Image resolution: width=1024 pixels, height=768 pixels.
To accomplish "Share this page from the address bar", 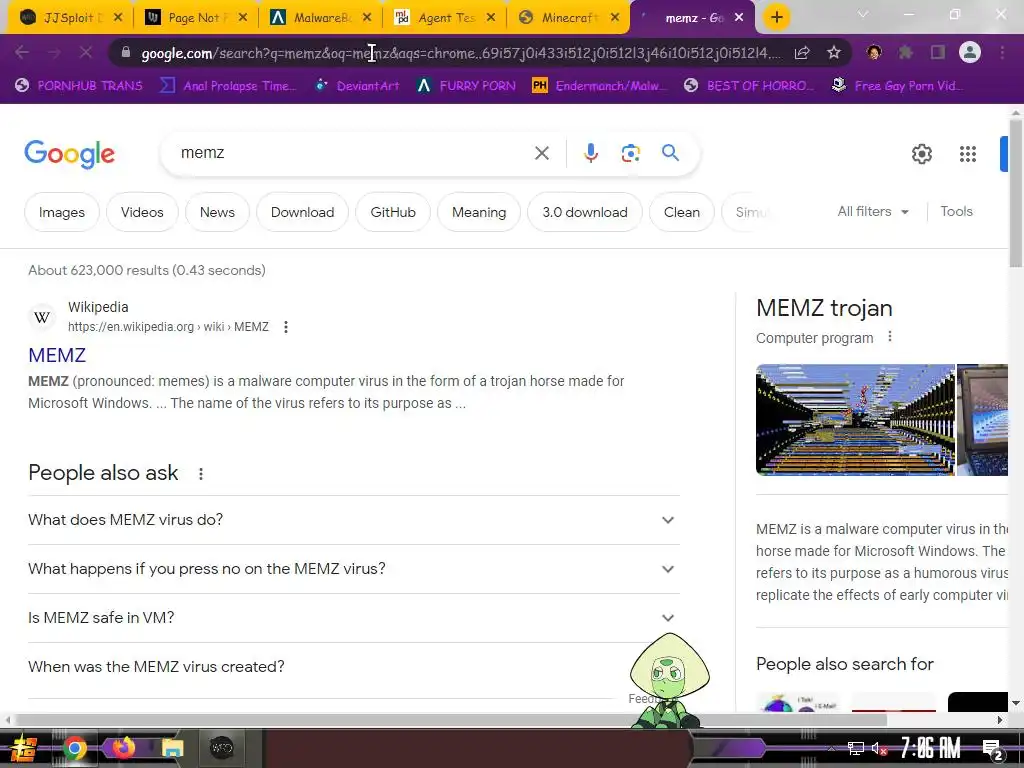I will click(802, 53).
